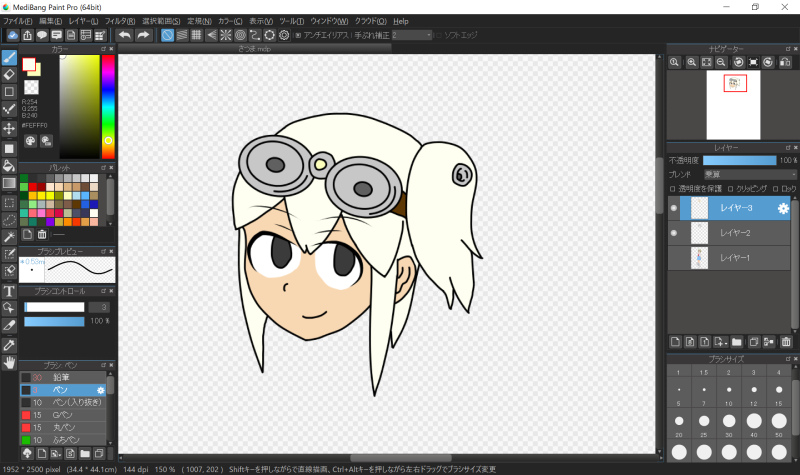The width and height of the screenshot is (800, 475).
Task: Click the layer opacity slider
Action: tap(739, 160)
